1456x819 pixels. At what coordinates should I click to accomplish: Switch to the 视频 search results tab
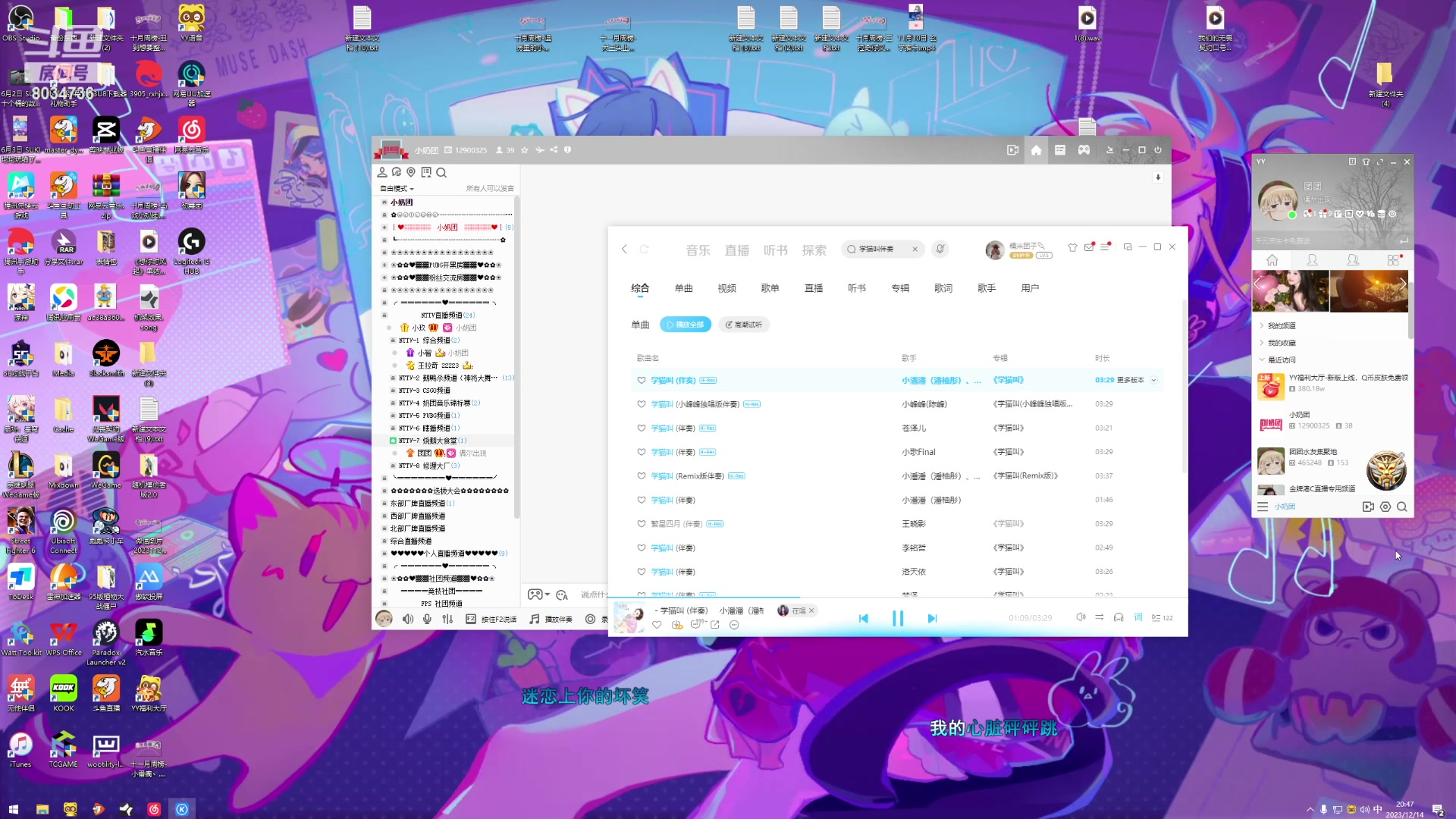(726, 288)
